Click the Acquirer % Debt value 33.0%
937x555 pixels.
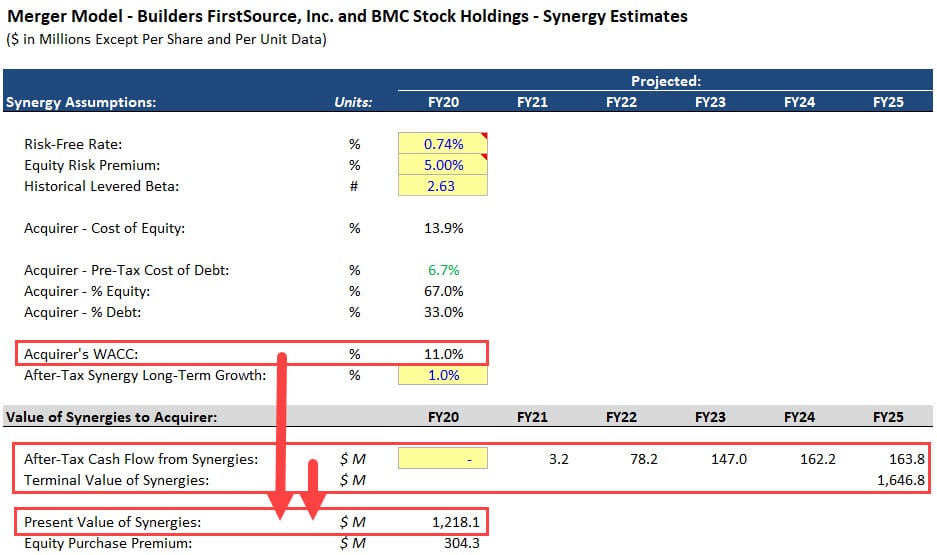click(x=443, y=312)
